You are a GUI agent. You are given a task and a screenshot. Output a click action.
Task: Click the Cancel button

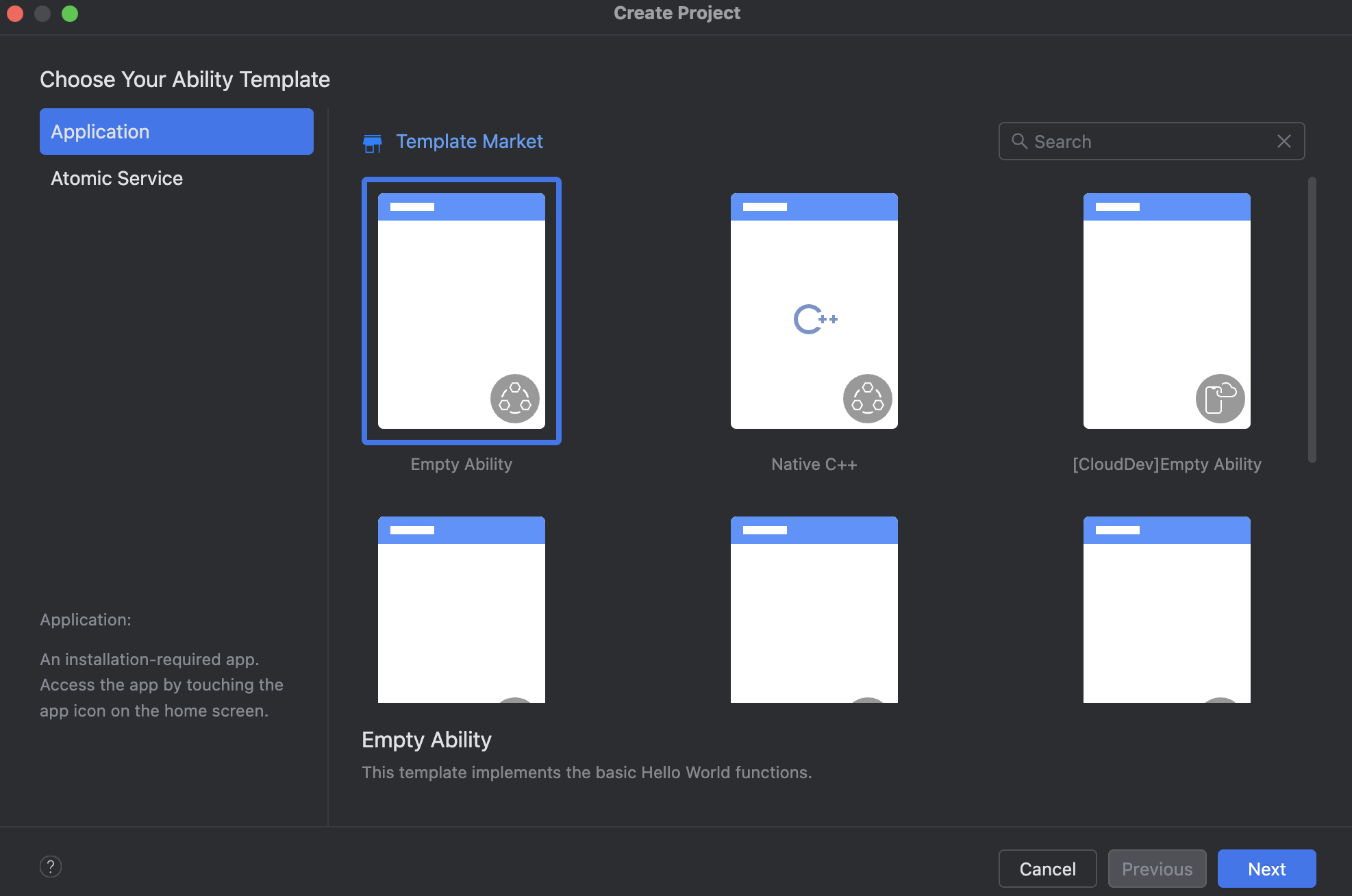tap(1047, 869)
